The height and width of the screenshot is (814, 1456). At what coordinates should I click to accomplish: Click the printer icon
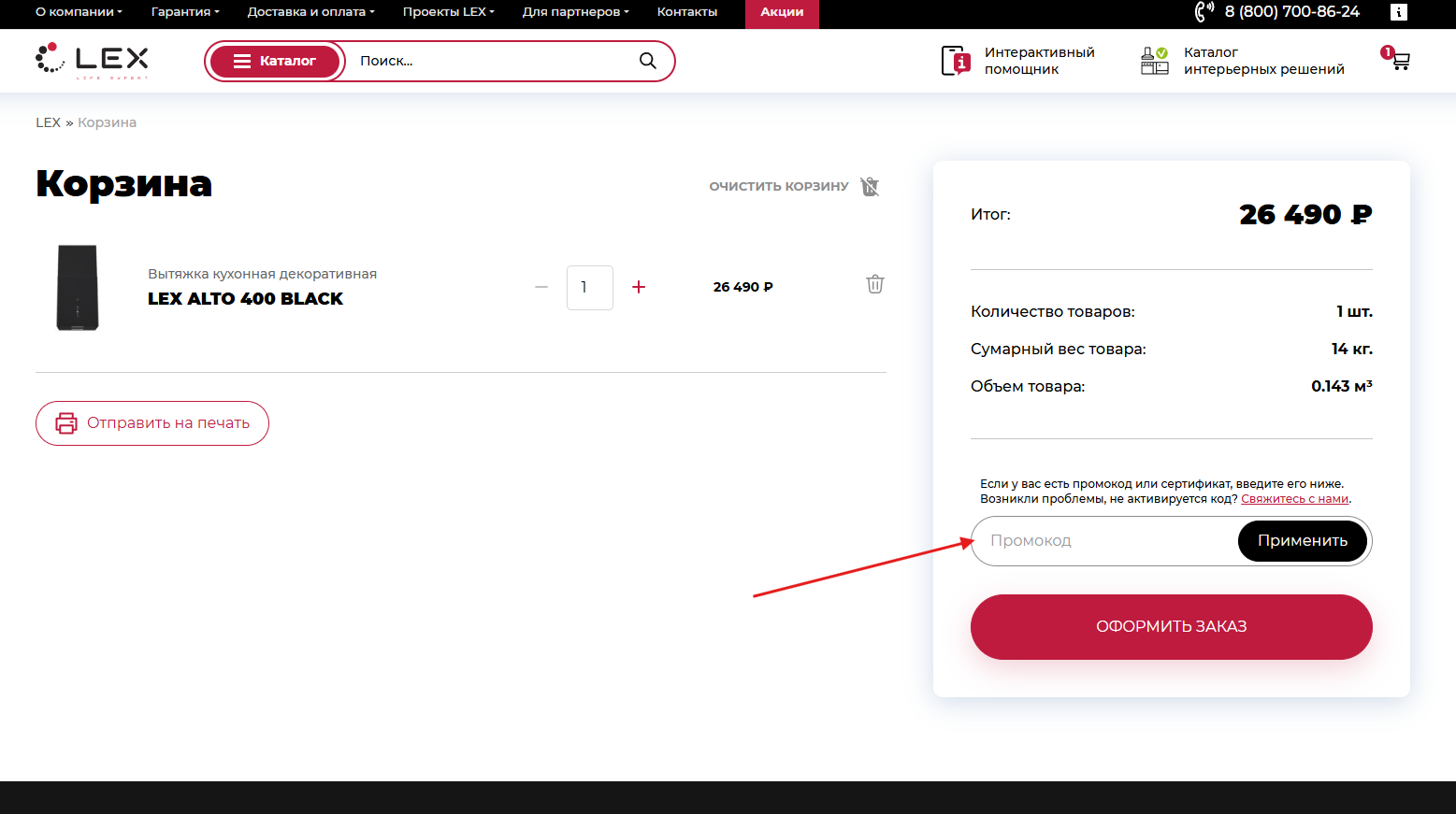(x=66, y=423)
